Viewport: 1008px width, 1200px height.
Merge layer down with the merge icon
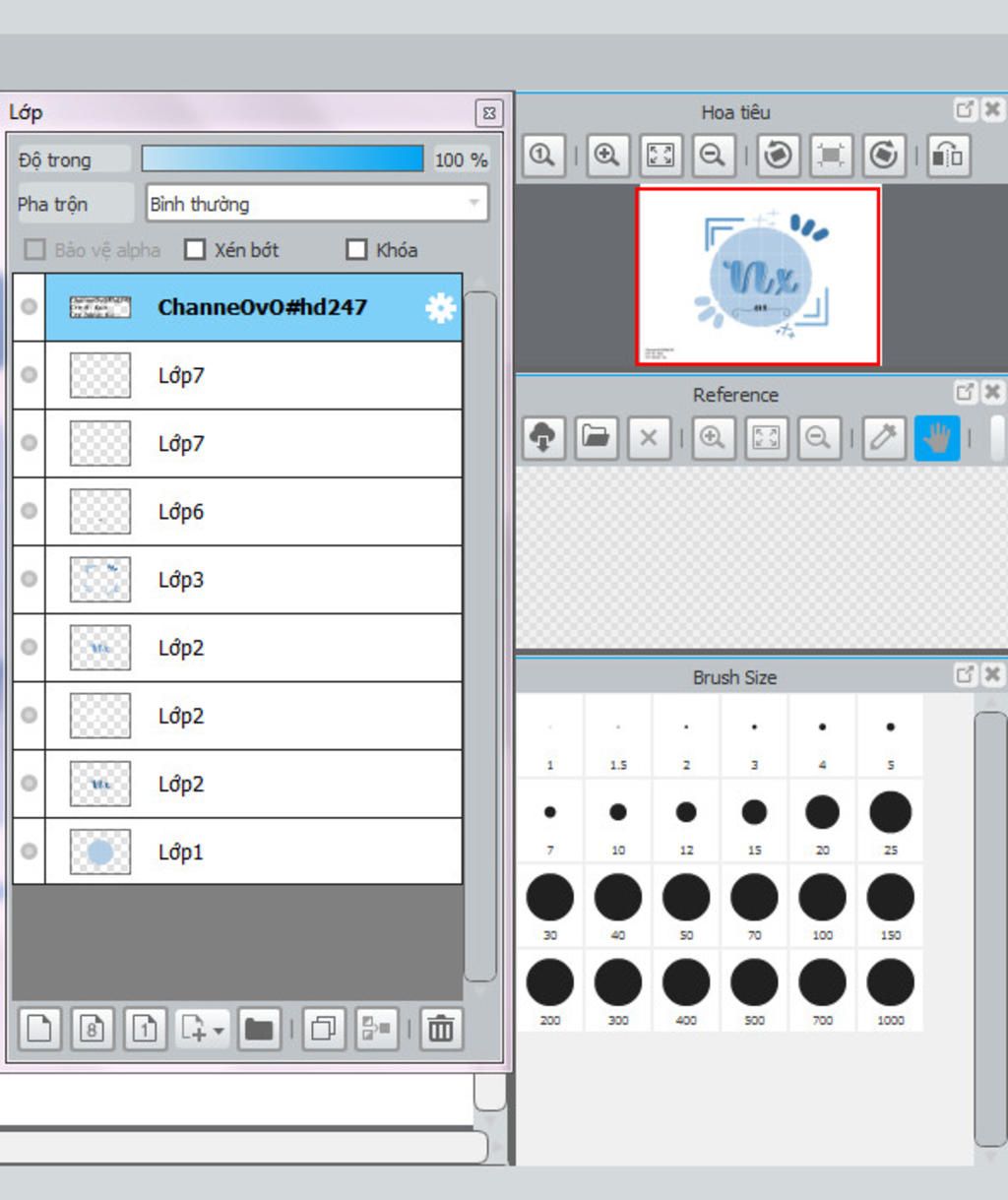376,1029
